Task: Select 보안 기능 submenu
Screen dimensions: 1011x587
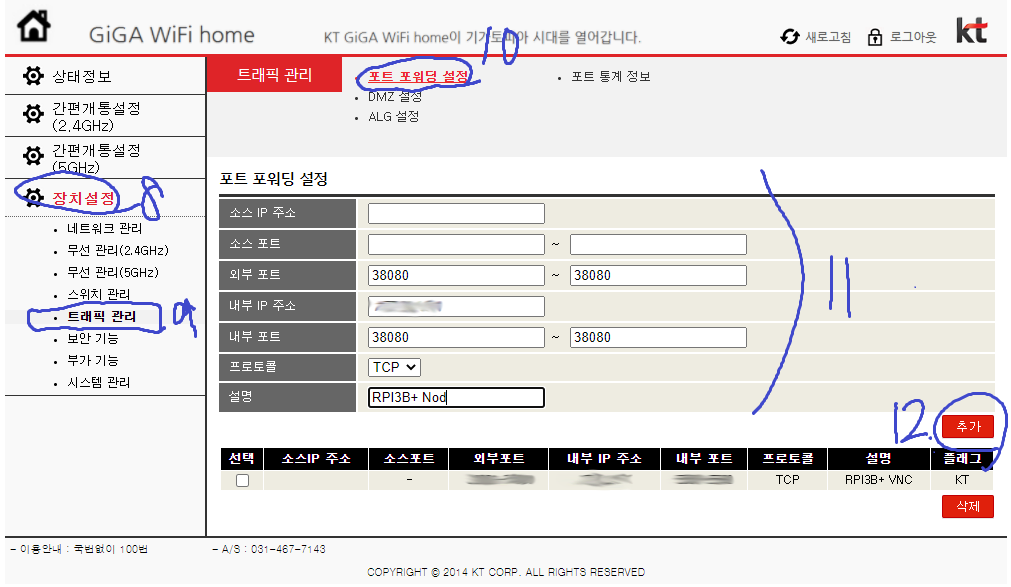Action: tap(93, 338)
